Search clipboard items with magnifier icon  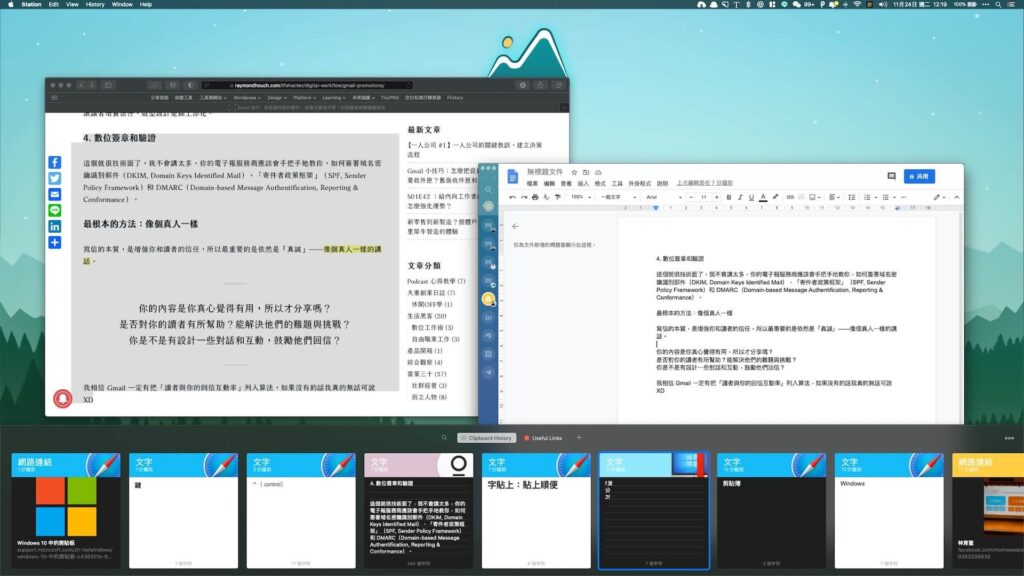pyautogui.click(x=444, y=438)
